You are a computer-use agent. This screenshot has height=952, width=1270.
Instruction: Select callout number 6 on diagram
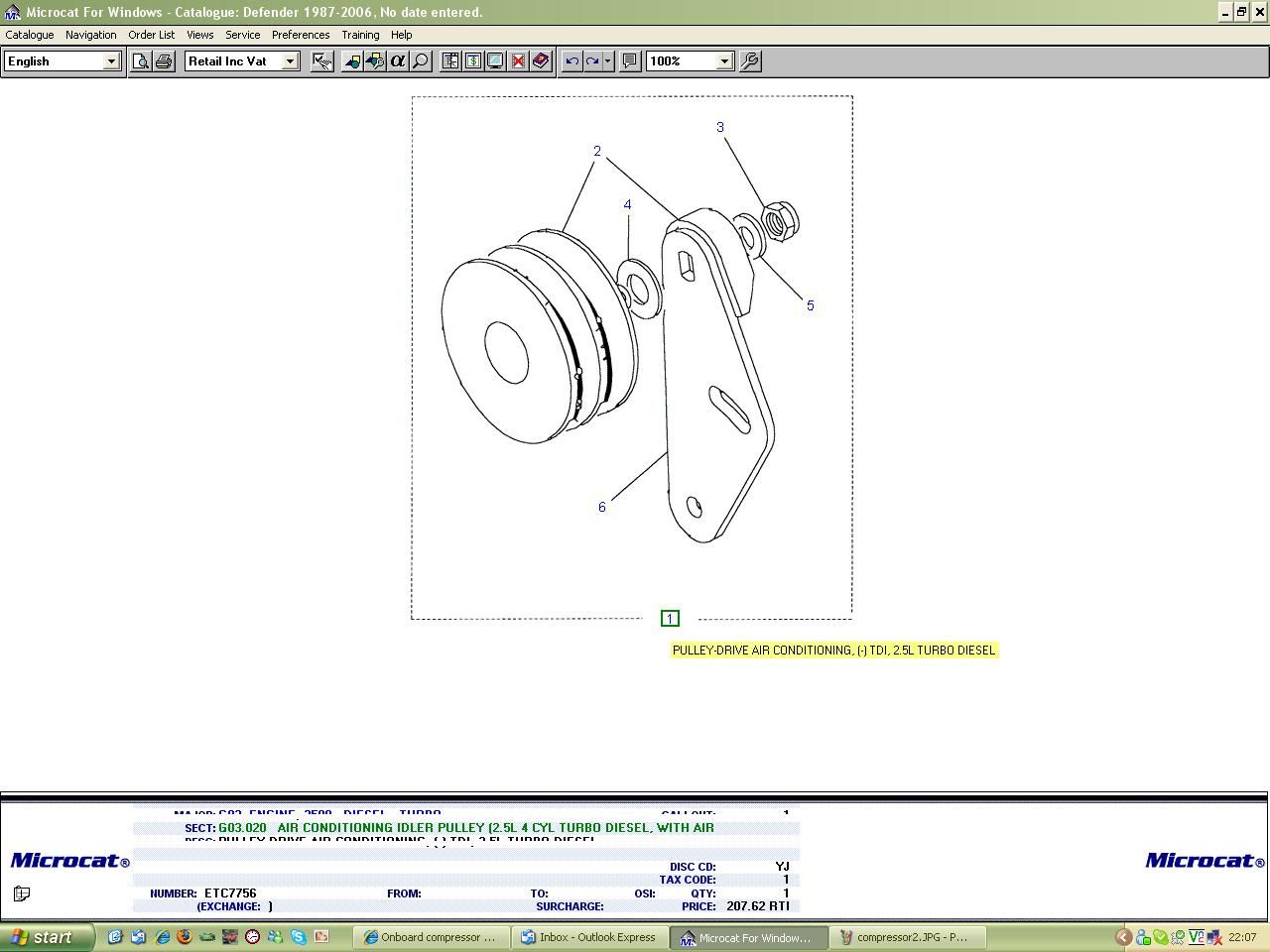(x=601, y=507)
